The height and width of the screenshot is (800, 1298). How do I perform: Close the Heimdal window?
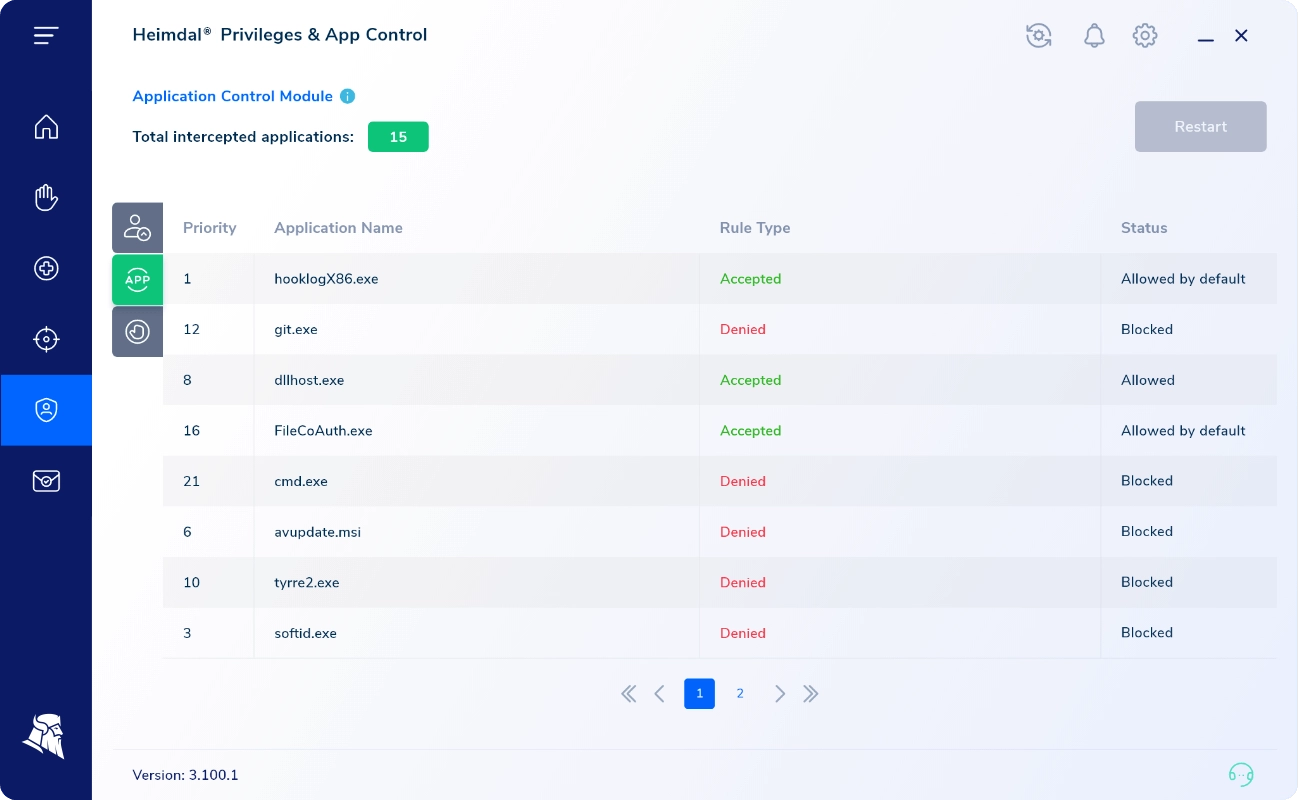pos(1241,36)
